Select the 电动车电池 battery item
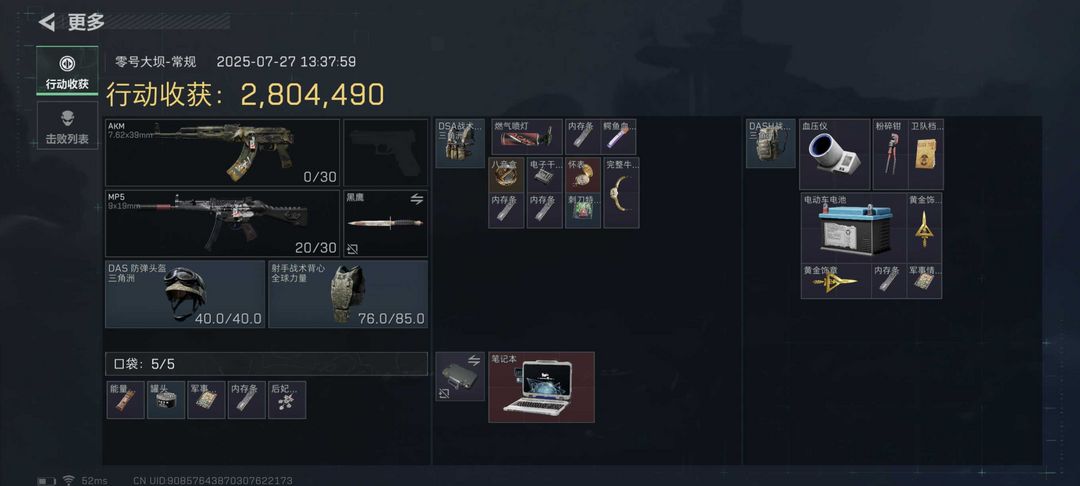The height and width of the screenshot is (486, 1080). (853, 228)
